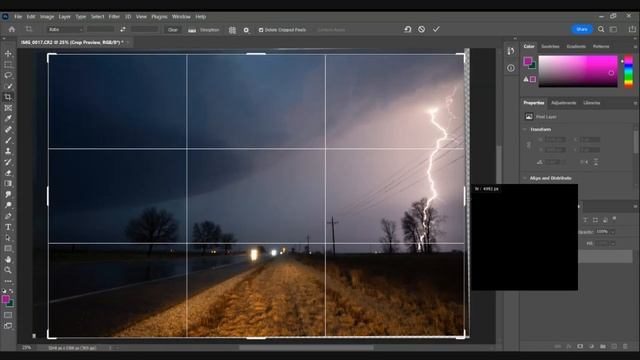Viewport: 640px width, 360px height.
Task: Click the Straighten tool icon
Action: (x=192, y=30)
